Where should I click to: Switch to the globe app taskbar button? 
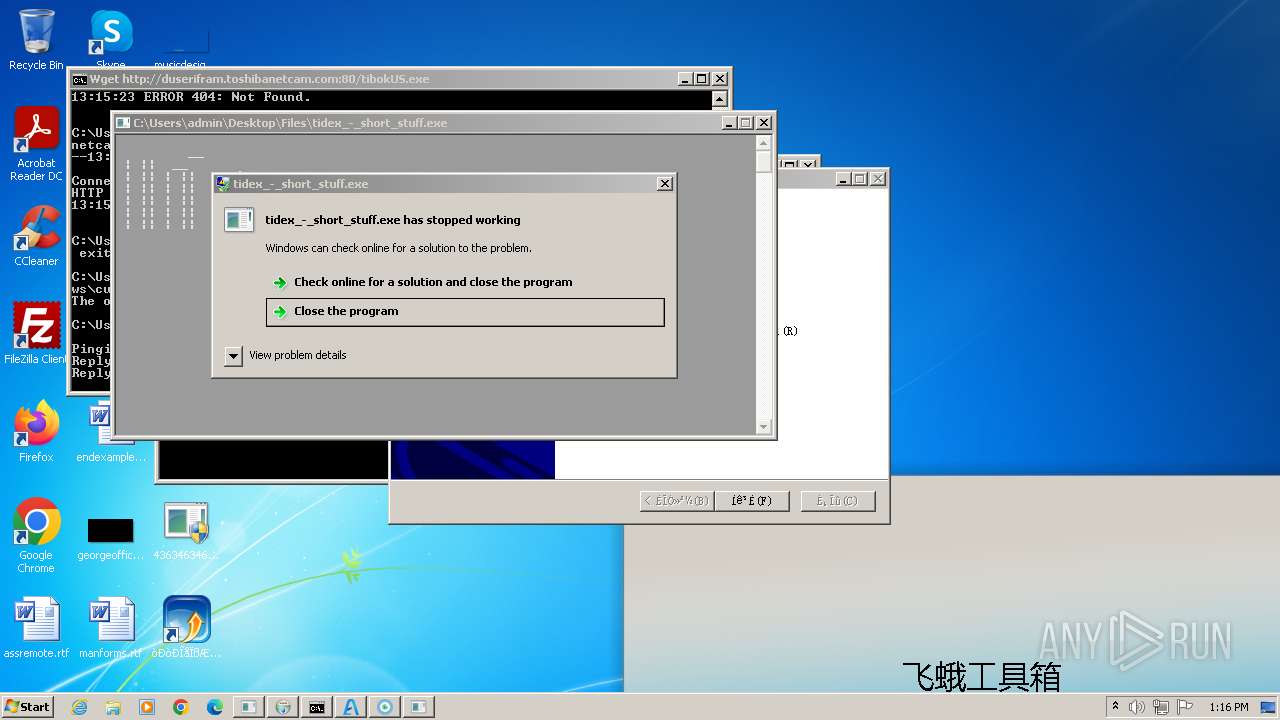pyautogui.click(x=283, y=707)
